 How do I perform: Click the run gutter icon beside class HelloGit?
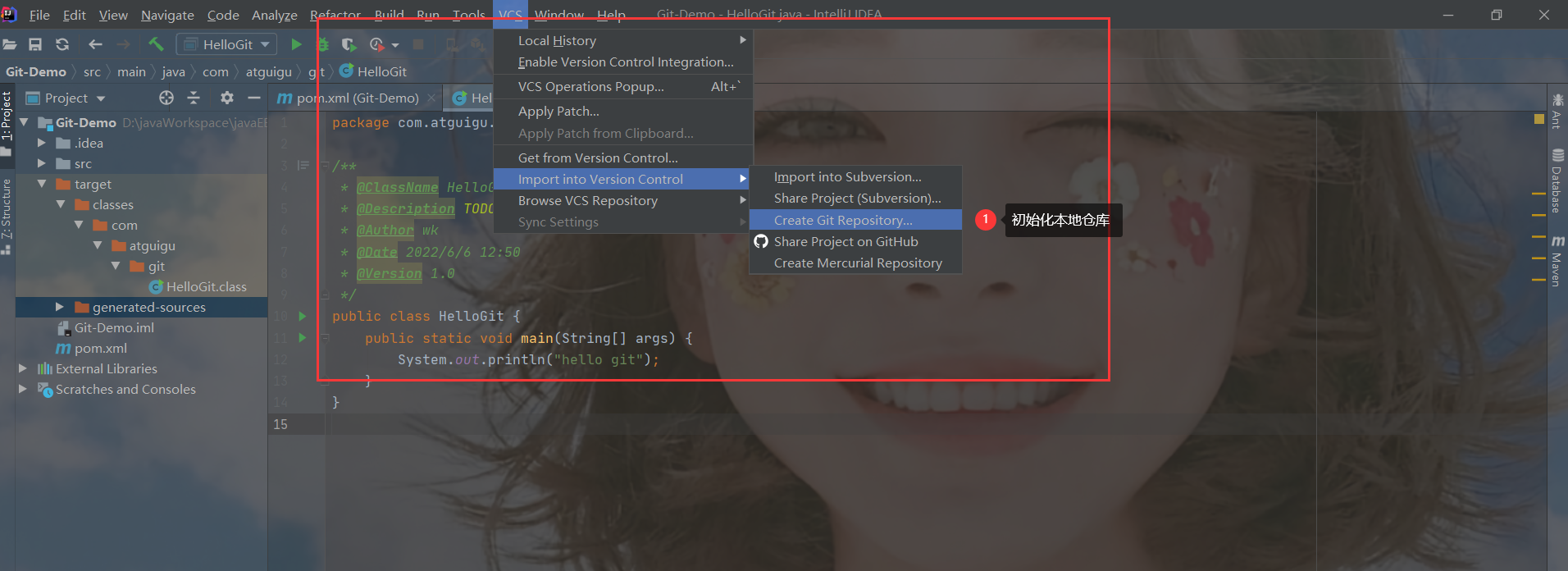point(303,316)
